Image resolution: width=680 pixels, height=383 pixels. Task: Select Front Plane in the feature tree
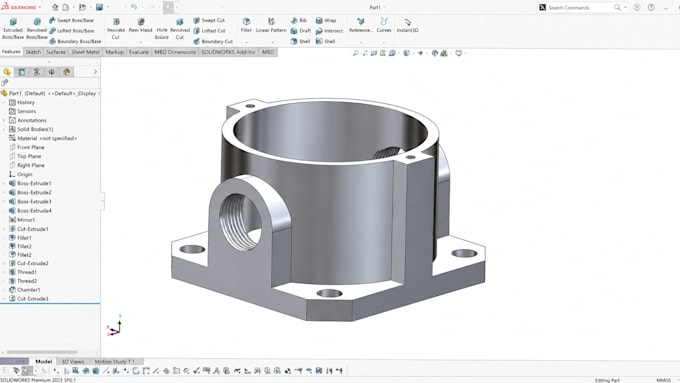tap(27, 147)
